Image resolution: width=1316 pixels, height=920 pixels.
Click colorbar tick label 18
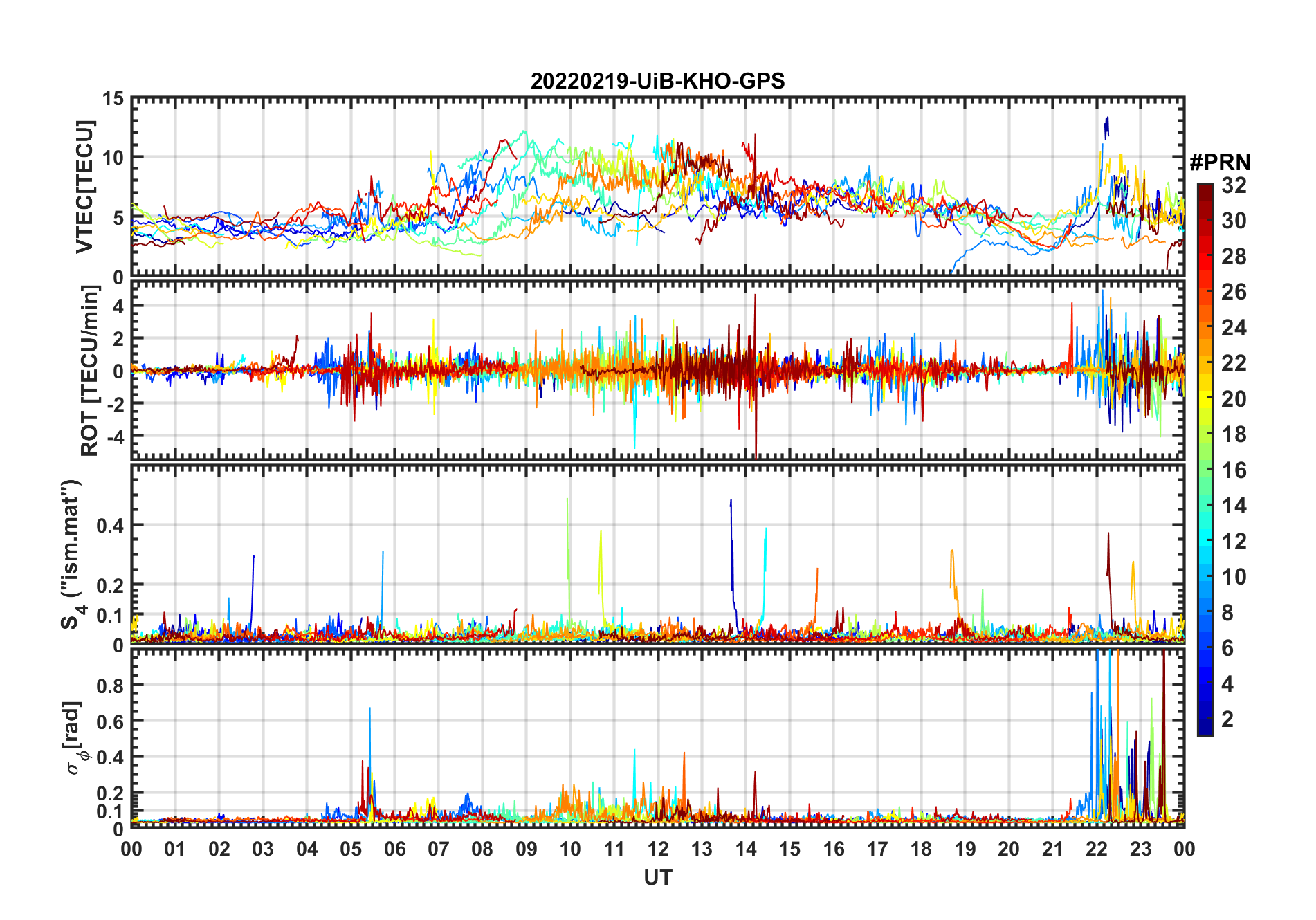pos(1234,434)
